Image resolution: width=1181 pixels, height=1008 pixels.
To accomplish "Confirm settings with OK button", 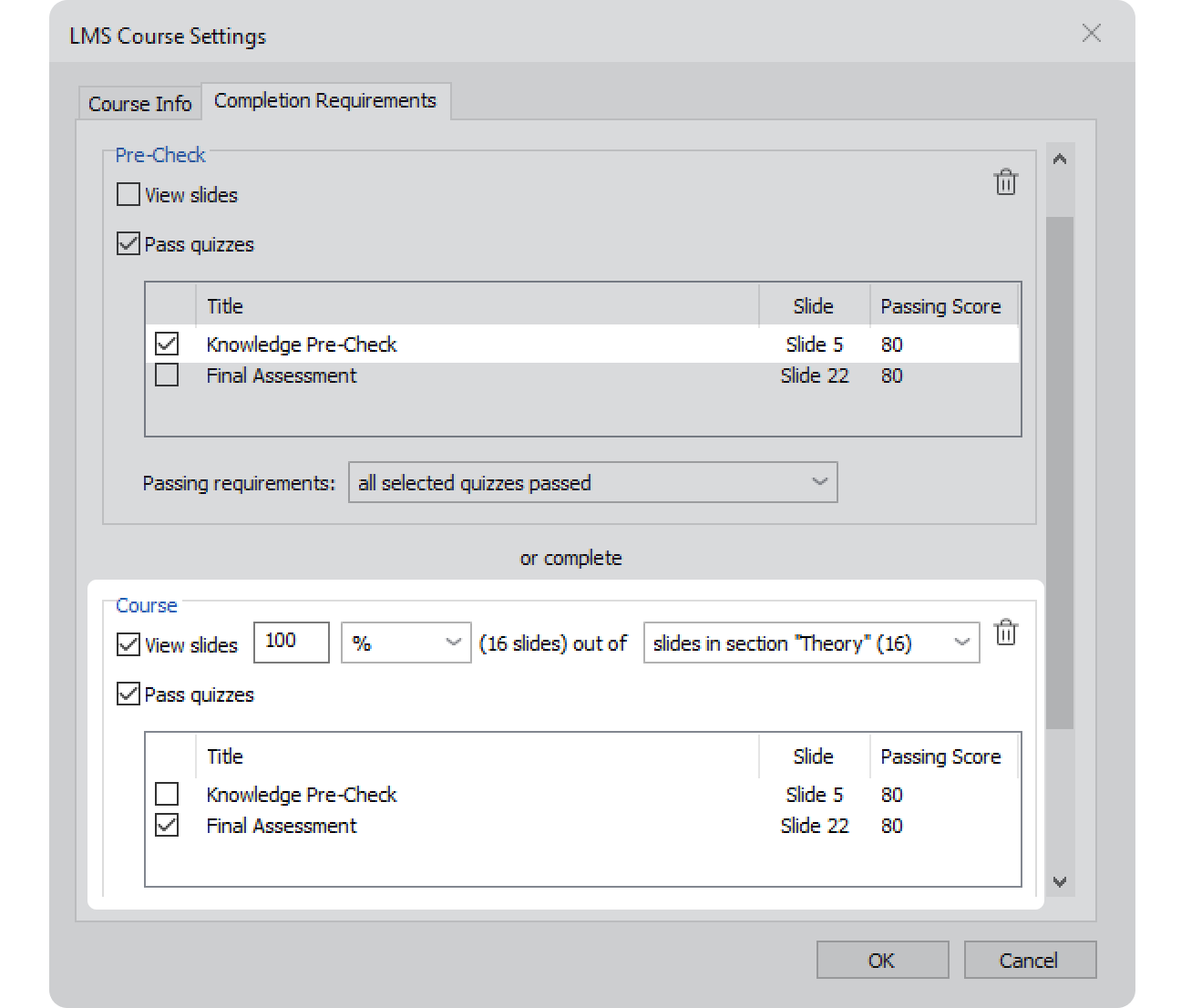I will [x=882, y=960].
